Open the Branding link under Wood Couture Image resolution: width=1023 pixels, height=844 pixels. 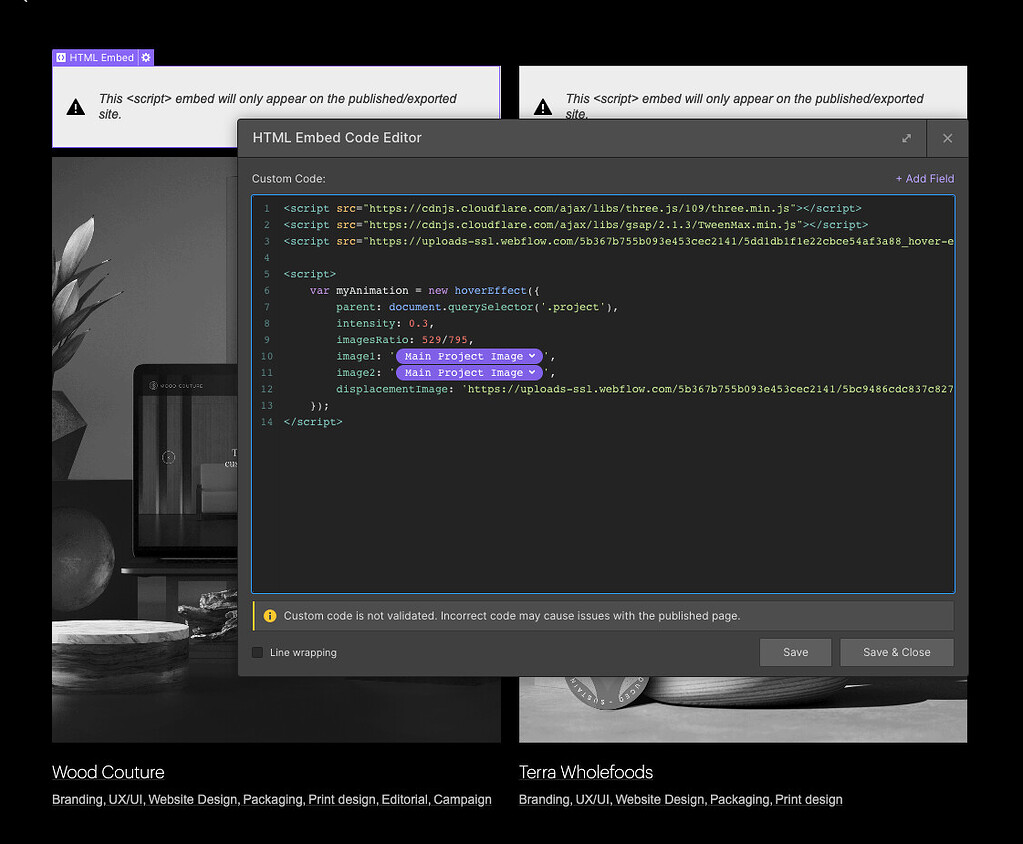click(77, 799)
